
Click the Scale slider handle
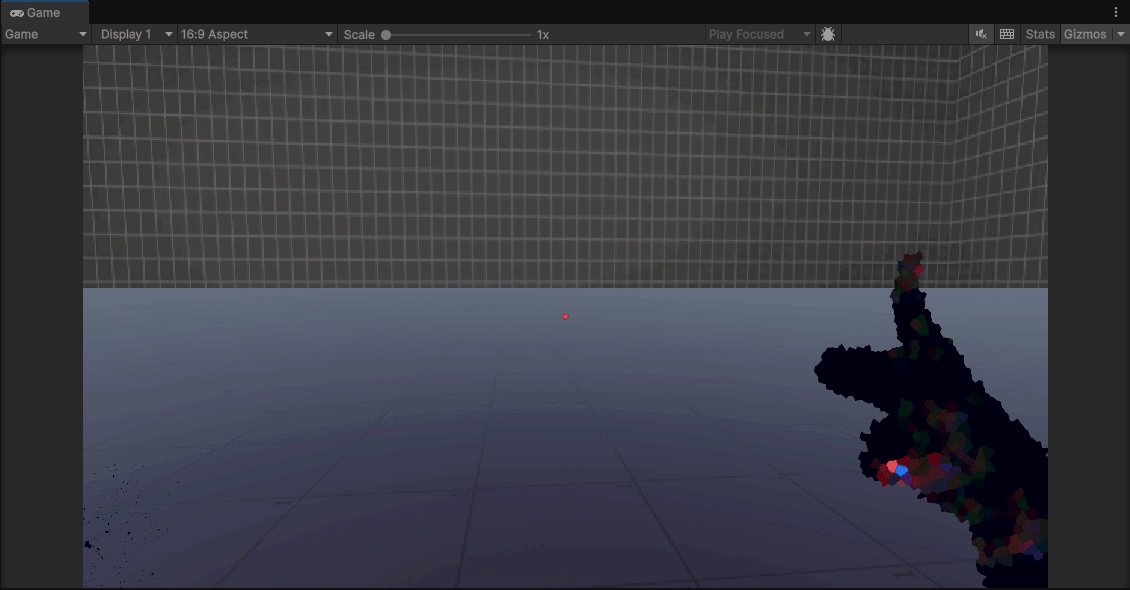[386, 35]
